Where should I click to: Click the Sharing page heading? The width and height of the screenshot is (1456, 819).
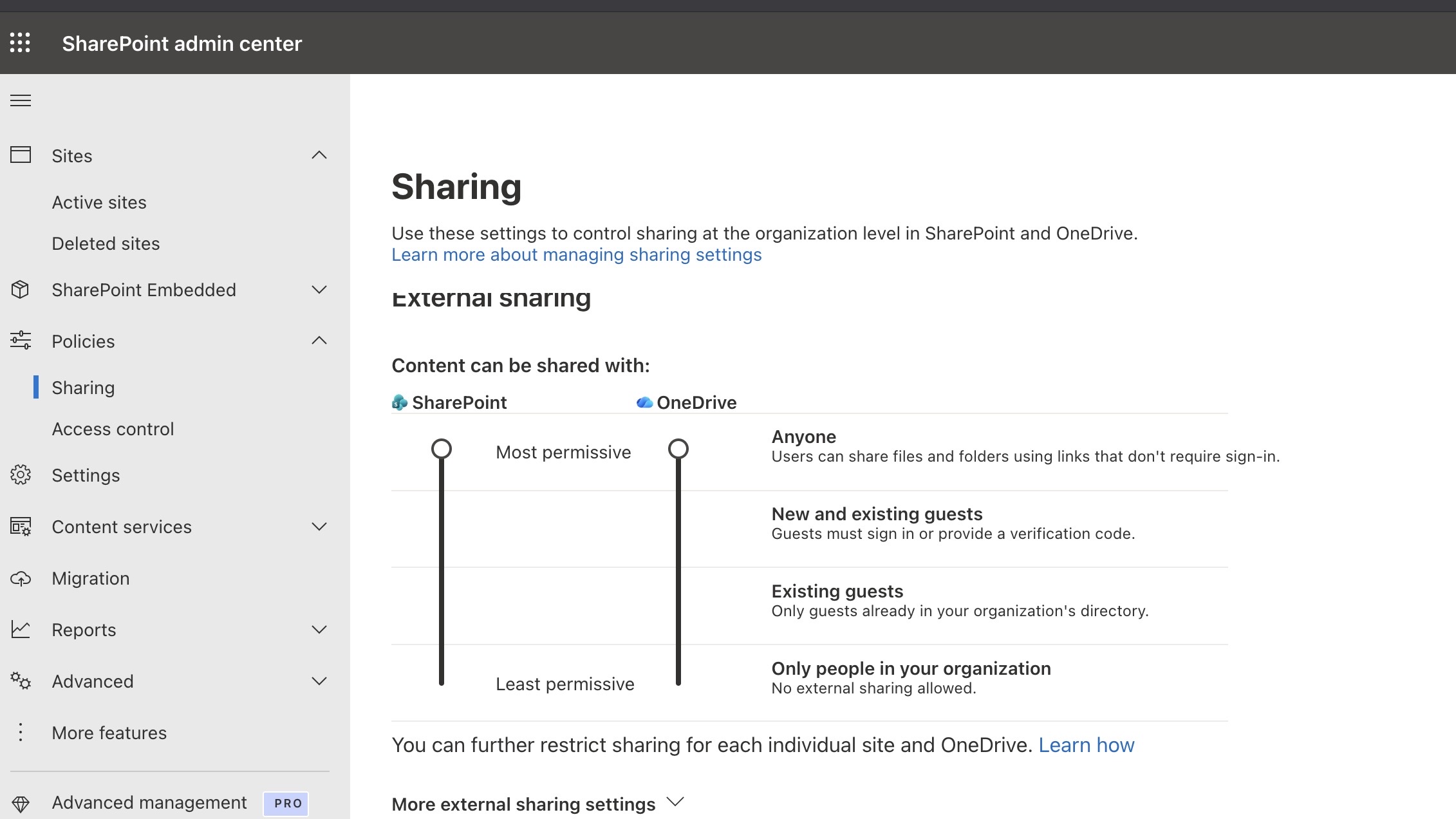(x=456, y=187)
